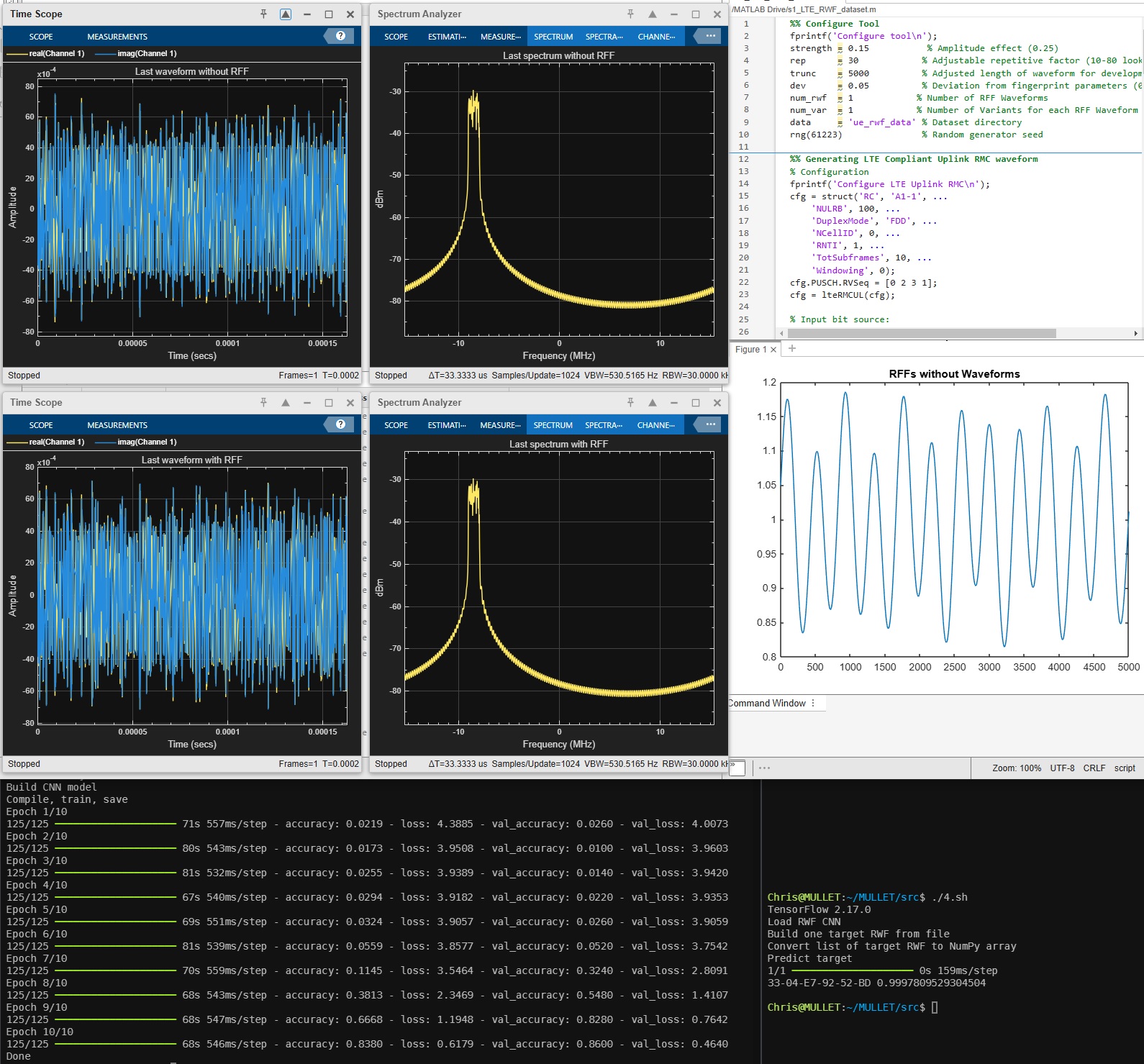Expand overflow tabs in top Spectrum Analyzer
The width and height of the screenshot is (1144, 1064).
[x=710, y=36]
